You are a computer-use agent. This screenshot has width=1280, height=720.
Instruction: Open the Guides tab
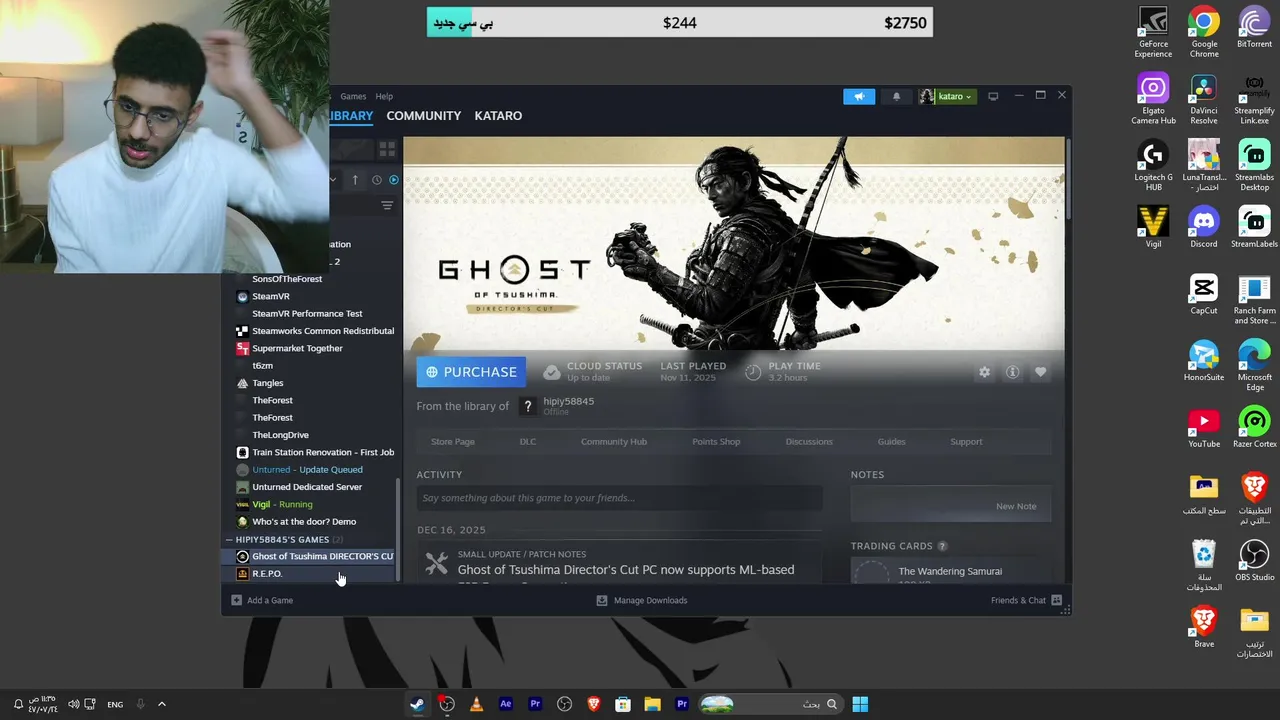click(891, 442)
